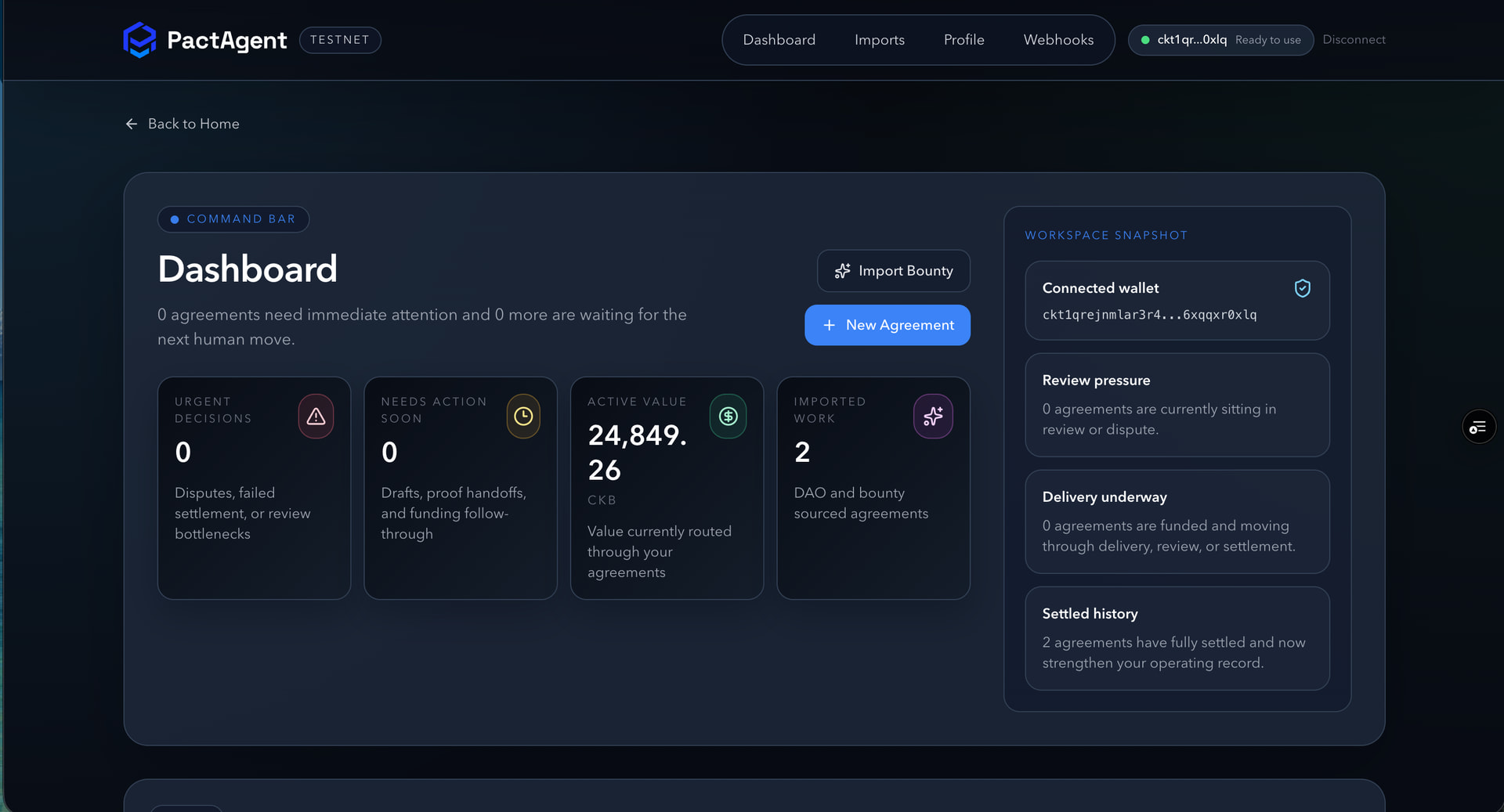
Task: Click the green wallet status dot
Action: 1145,40
